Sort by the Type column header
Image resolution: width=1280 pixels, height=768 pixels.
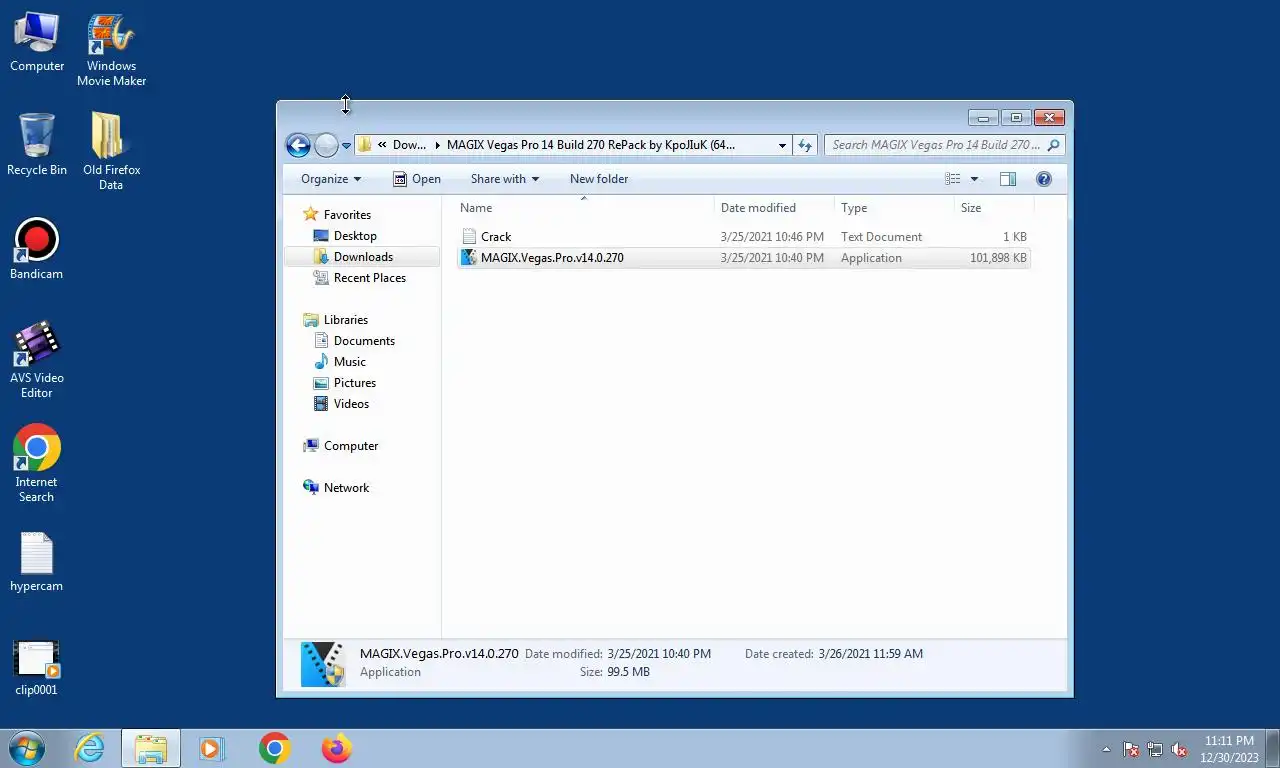point(895,208)
